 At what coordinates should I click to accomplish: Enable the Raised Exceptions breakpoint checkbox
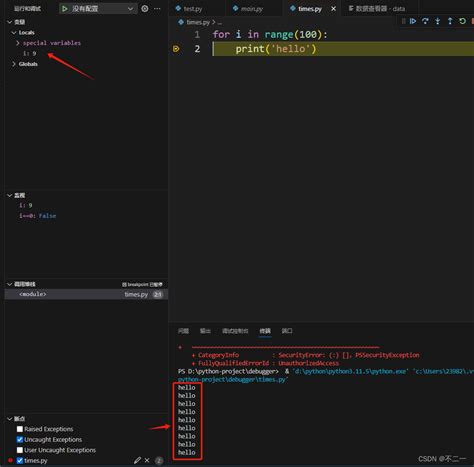tap(20, 429)
